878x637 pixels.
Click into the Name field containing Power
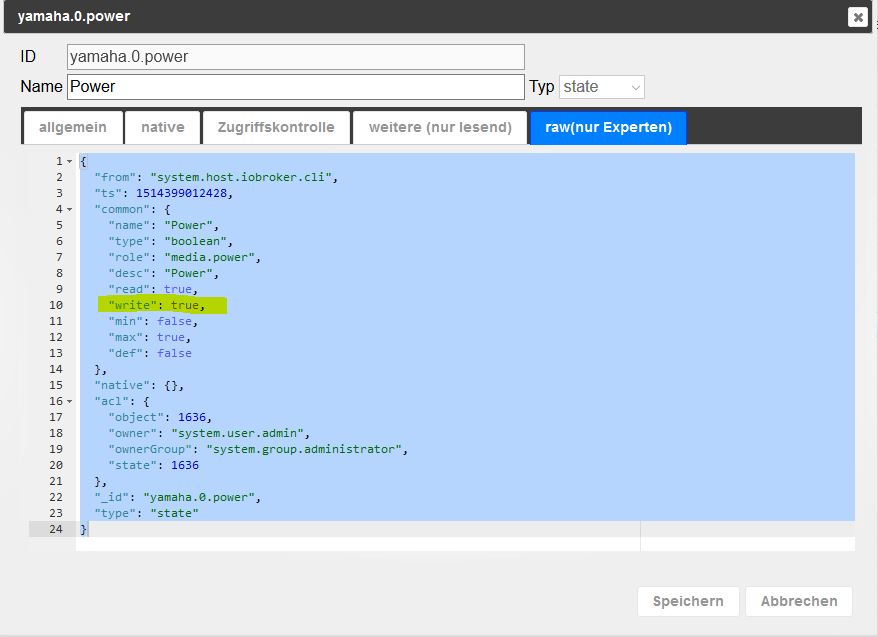[x=295, y=87]
